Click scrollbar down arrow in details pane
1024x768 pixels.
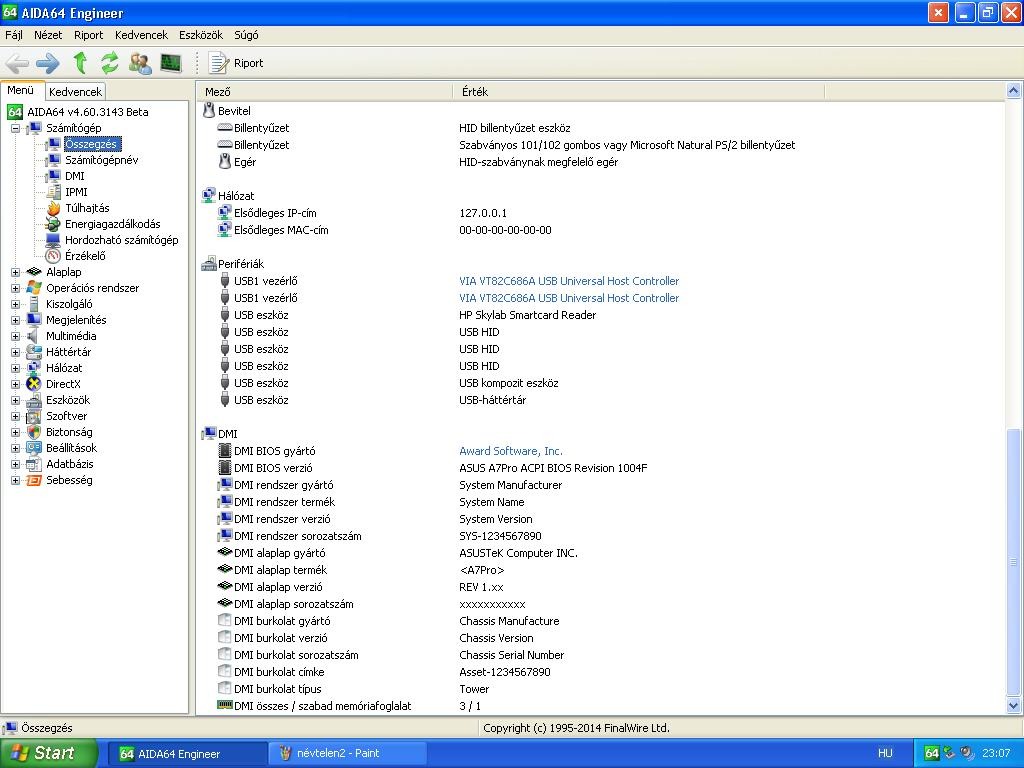[1013, 705]
